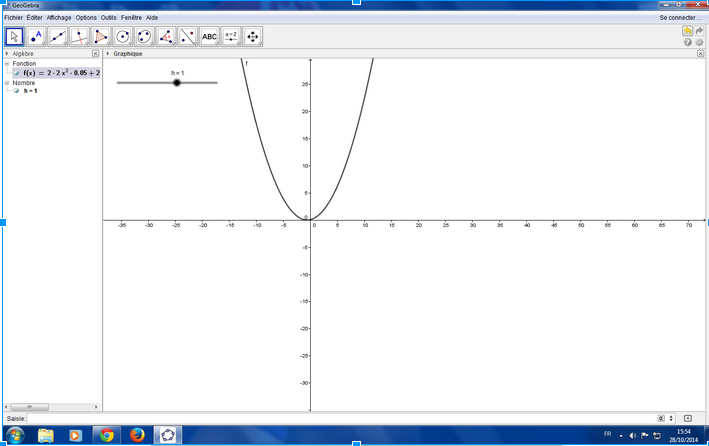Click the h slider handle
The width and height of the screenshot is (709, 446).
[x=177, y=83]
